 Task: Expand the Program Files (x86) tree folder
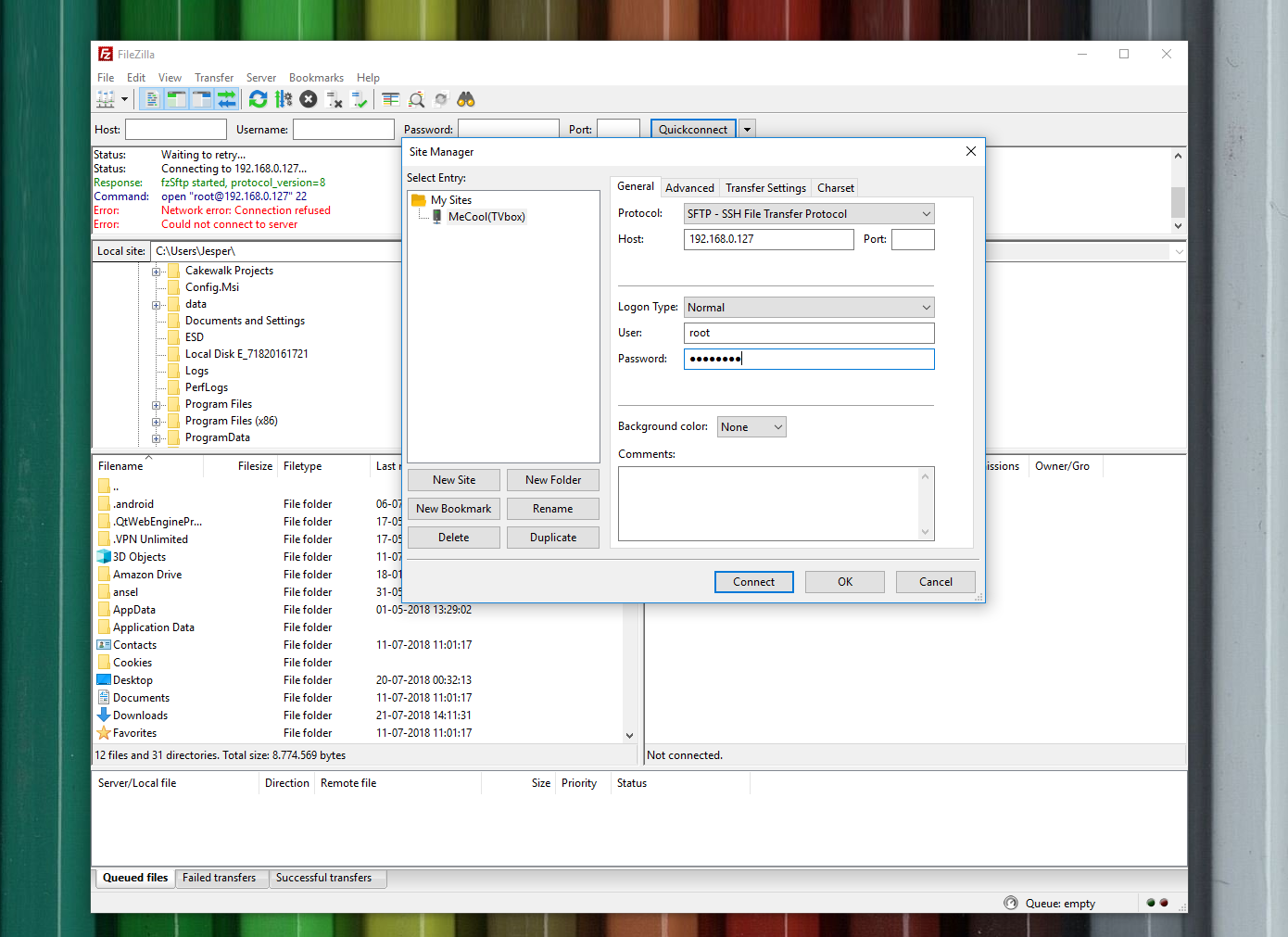157,422
